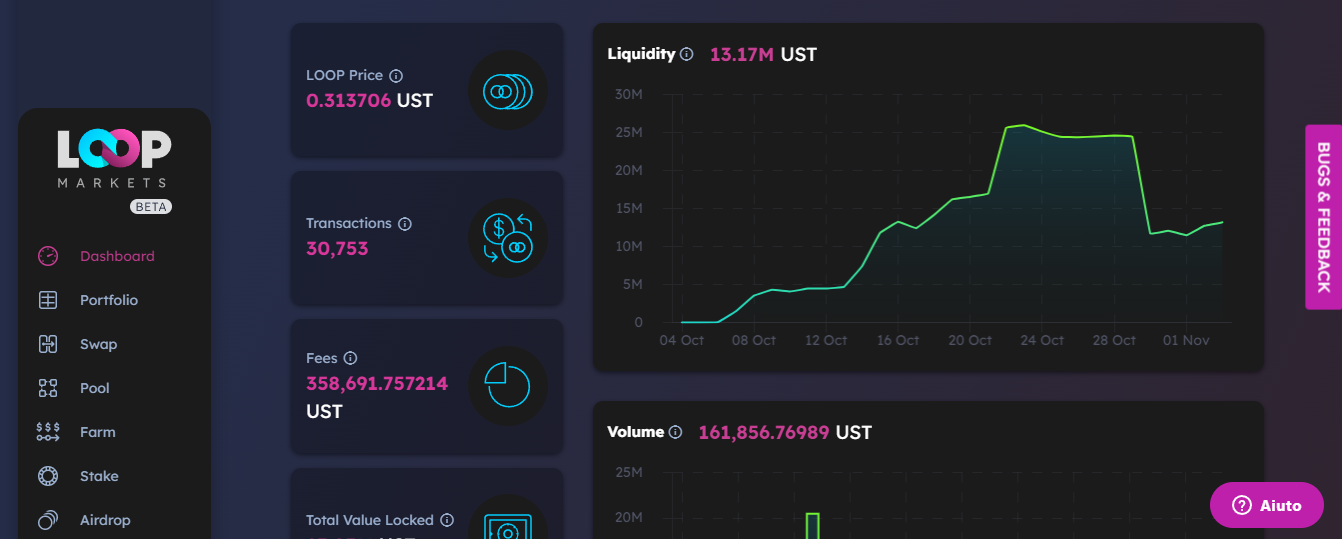Click the Volume chart title
Image resolution: width=1342 pixels, height=539 pixels.
click(x=635, y=432)
